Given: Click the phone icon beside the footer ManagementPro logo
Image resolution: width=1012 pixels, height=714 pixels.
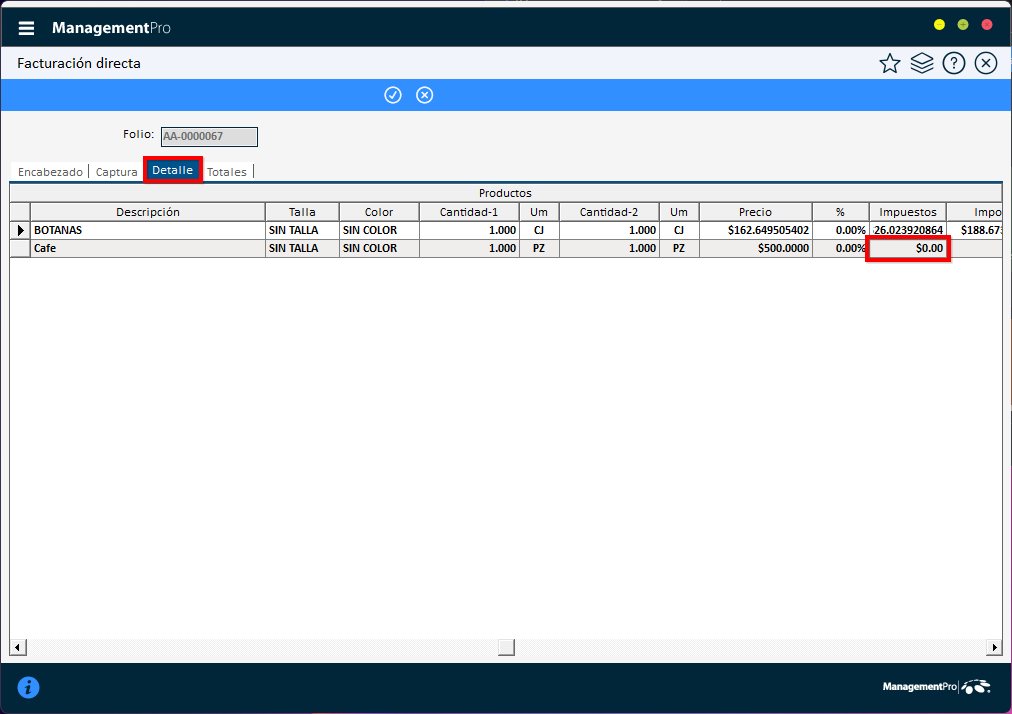Looking at the screenshot, I should point(975,686).
